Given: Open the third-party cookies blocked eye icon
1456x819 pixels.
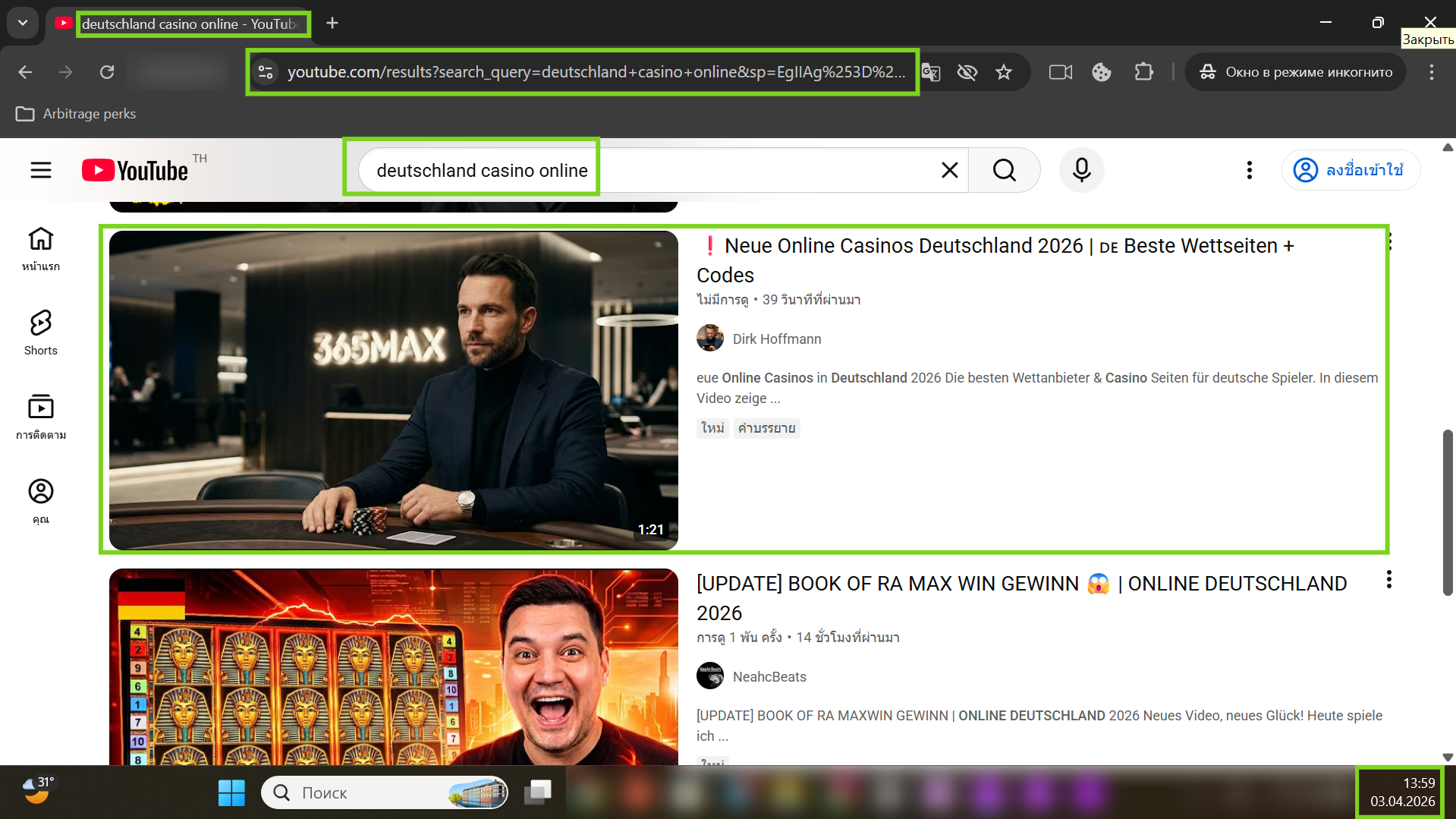Looking at the screenshot, I should 967,72.
